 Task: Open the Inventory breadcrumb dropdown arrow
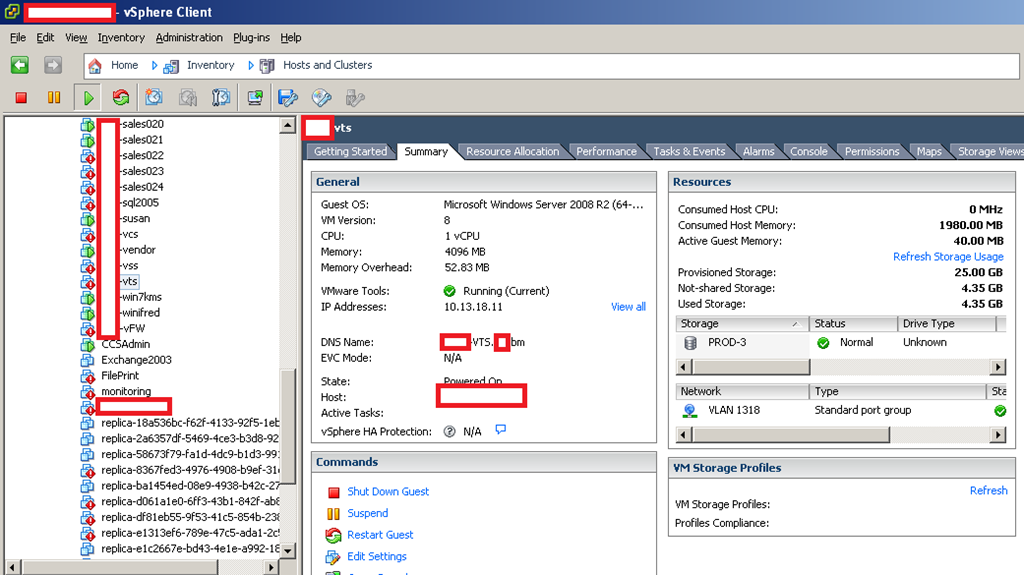[x=251, y=65]
